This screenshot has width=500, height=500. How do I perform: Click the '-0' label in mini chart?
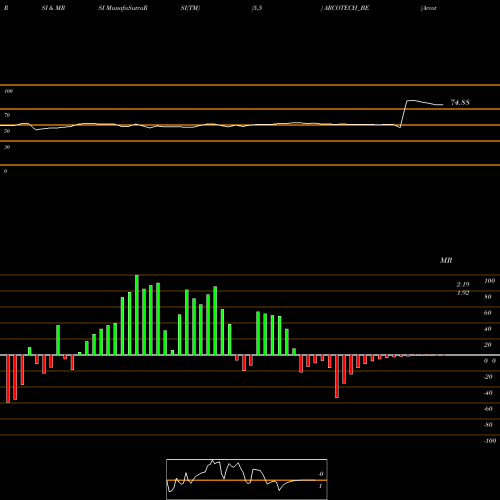(320, 474)
